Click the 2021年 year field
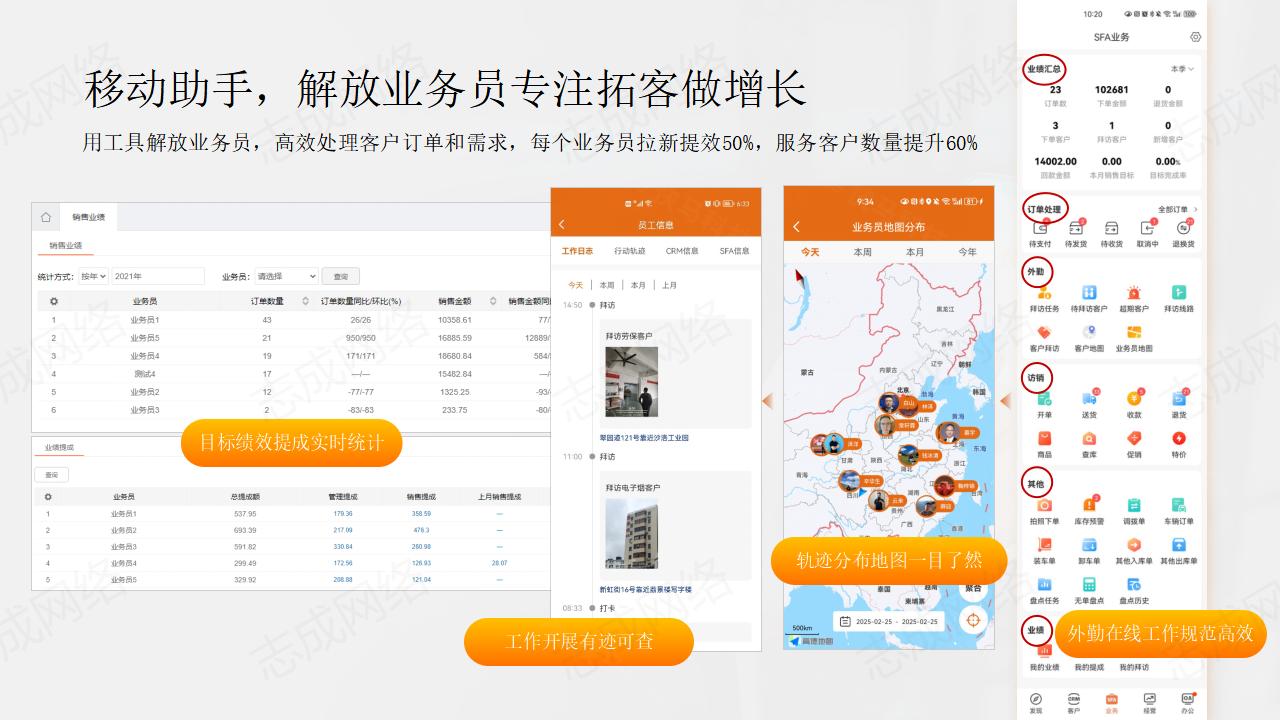Screen dimensions: 1280x720 [158, 276]
